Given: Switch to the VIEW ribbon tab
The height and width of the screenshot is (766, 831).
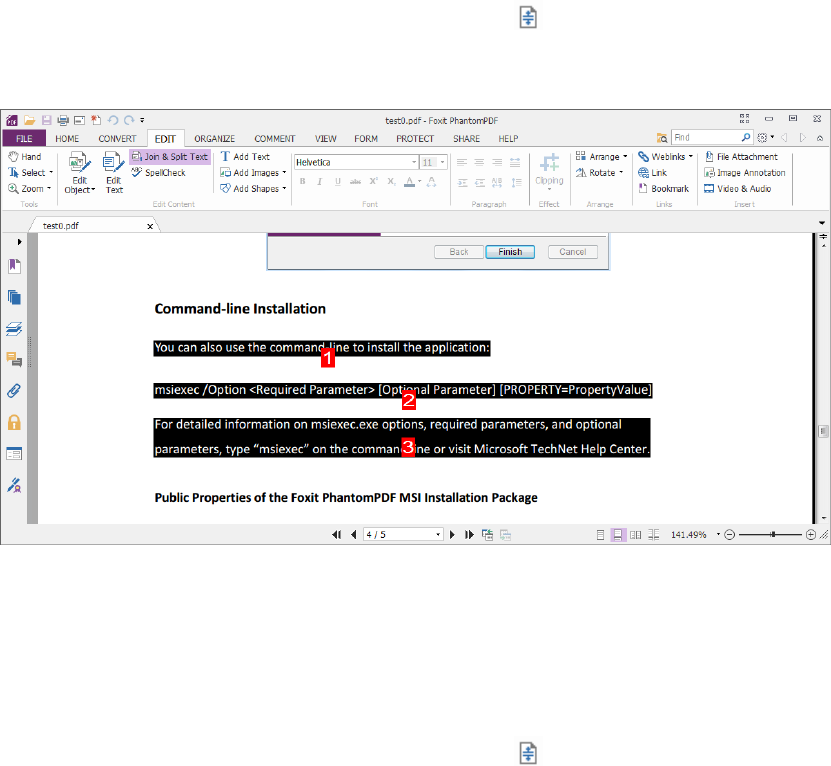Looking at the screenshot, I should pyautogui.click(x=325, y=138).
